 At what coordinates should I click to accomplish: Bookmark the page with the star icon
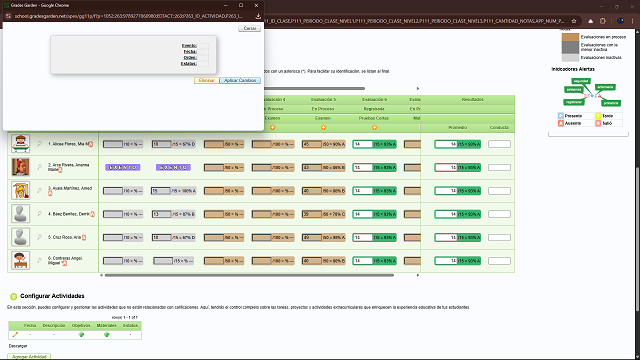click(x=574, y=21)
